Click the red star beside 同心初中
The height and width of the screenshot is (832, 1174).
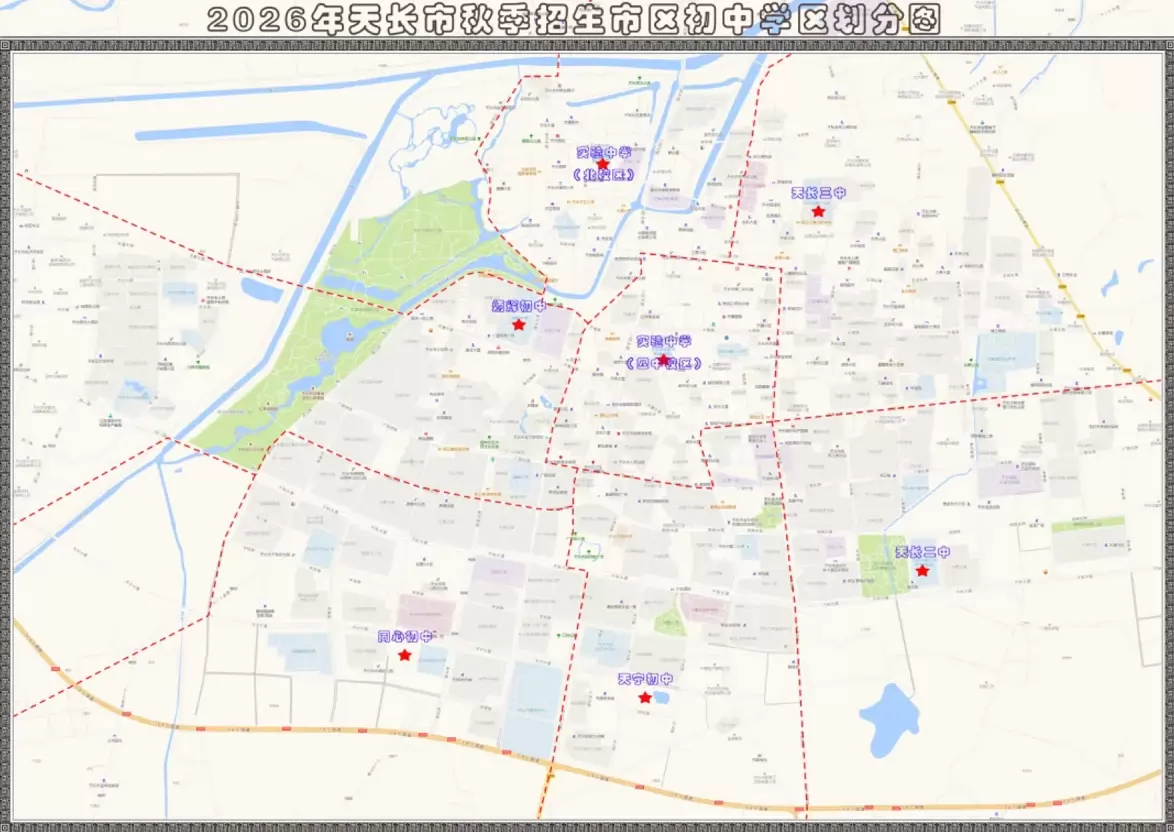(404, 655)
